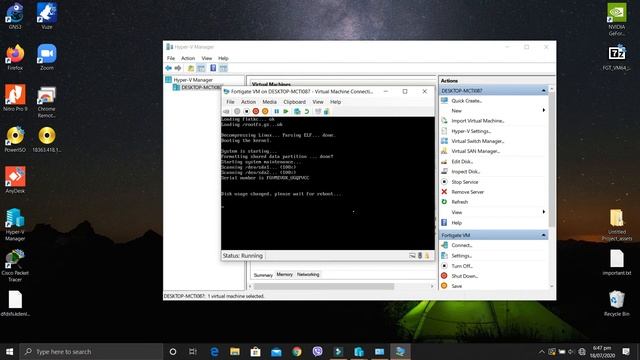Open Chrome from the taskbar
The image size is (640, 360).
coord(297,351)
